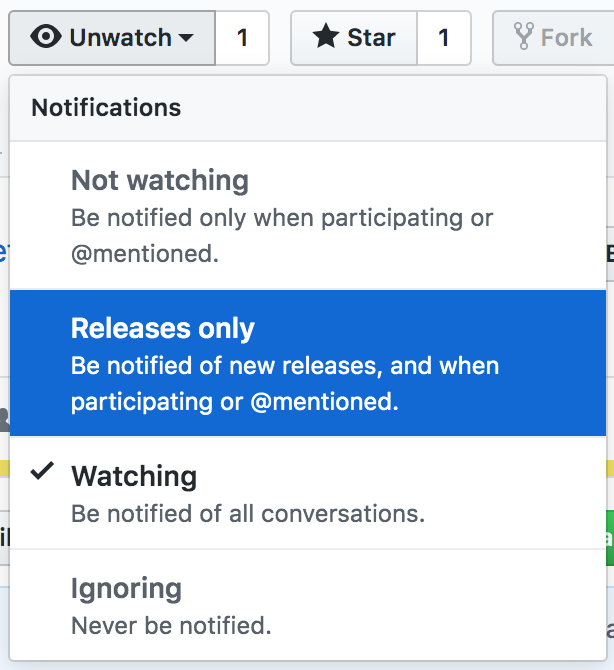
Task: Select the Not watching option
Action: pos(308,216)
